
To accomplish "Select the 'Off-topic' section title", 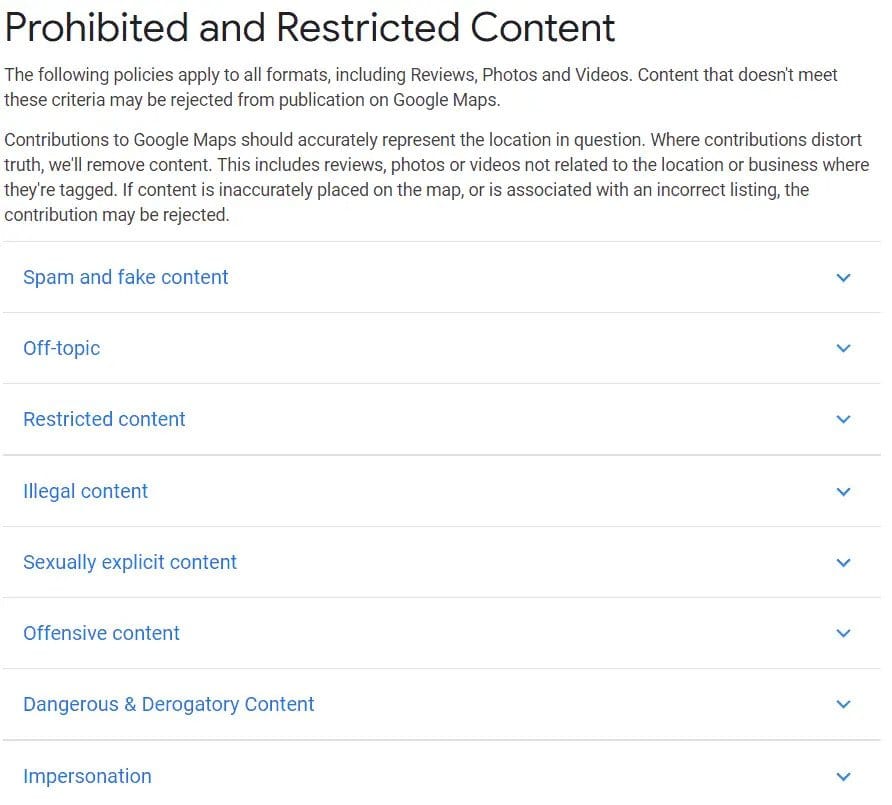I will click(62, 349).
